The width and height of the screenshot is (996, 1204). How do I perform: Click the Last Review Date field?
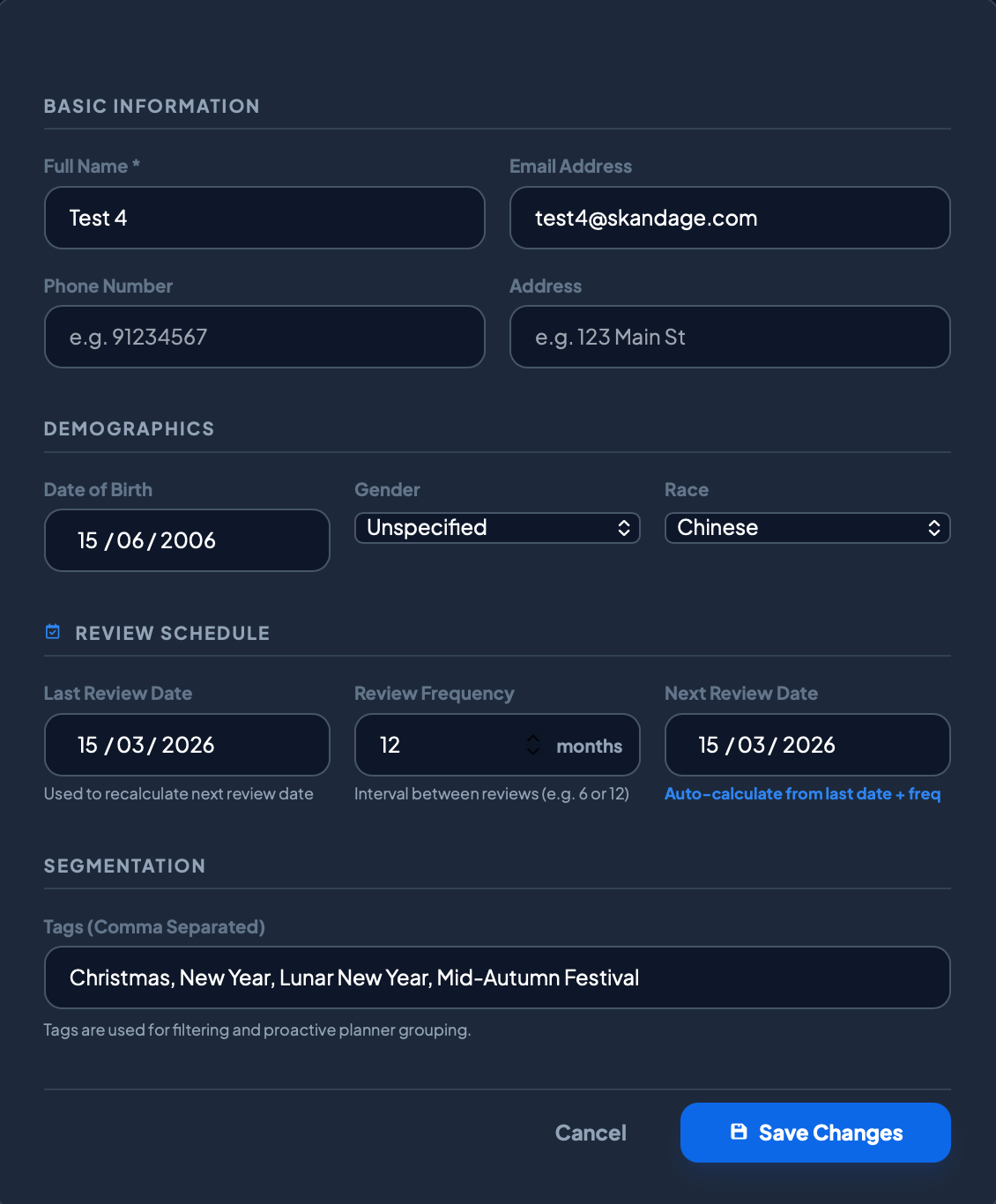(x=187, y=745)
